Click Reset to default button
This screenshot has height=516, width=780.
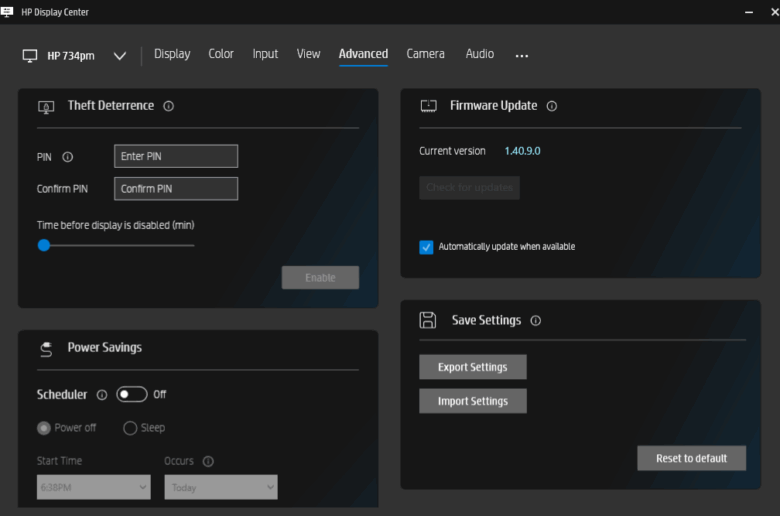tap(691, 458)
